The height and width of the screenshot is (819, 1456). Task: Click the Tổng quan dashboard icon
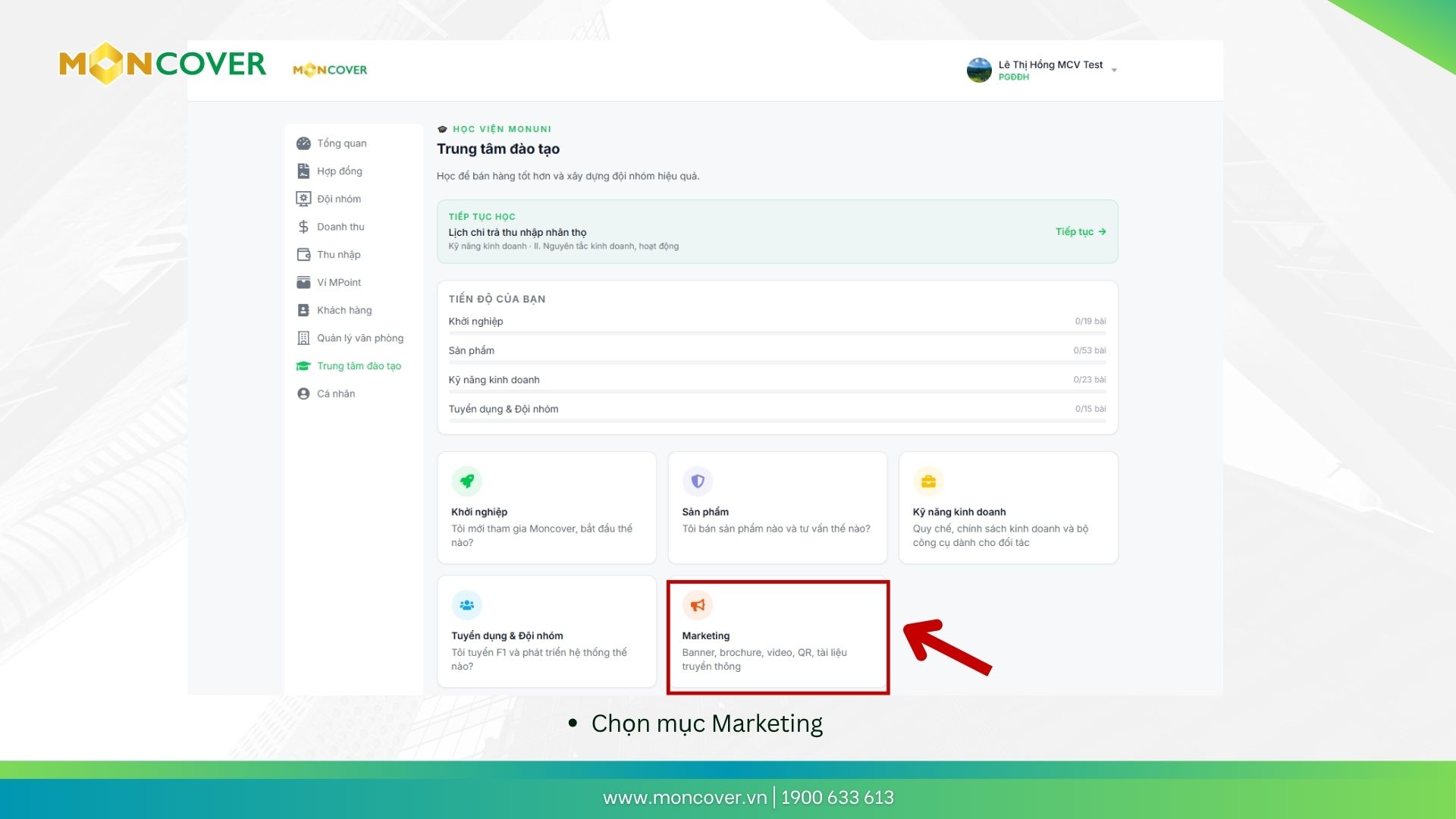coord(303,143)
